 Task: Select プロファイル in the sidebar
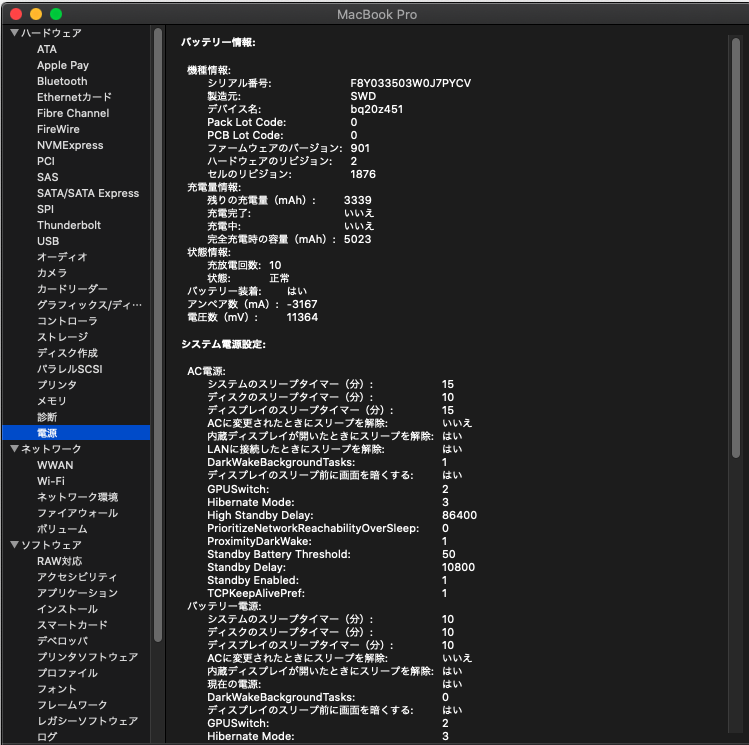coord(67,673)
